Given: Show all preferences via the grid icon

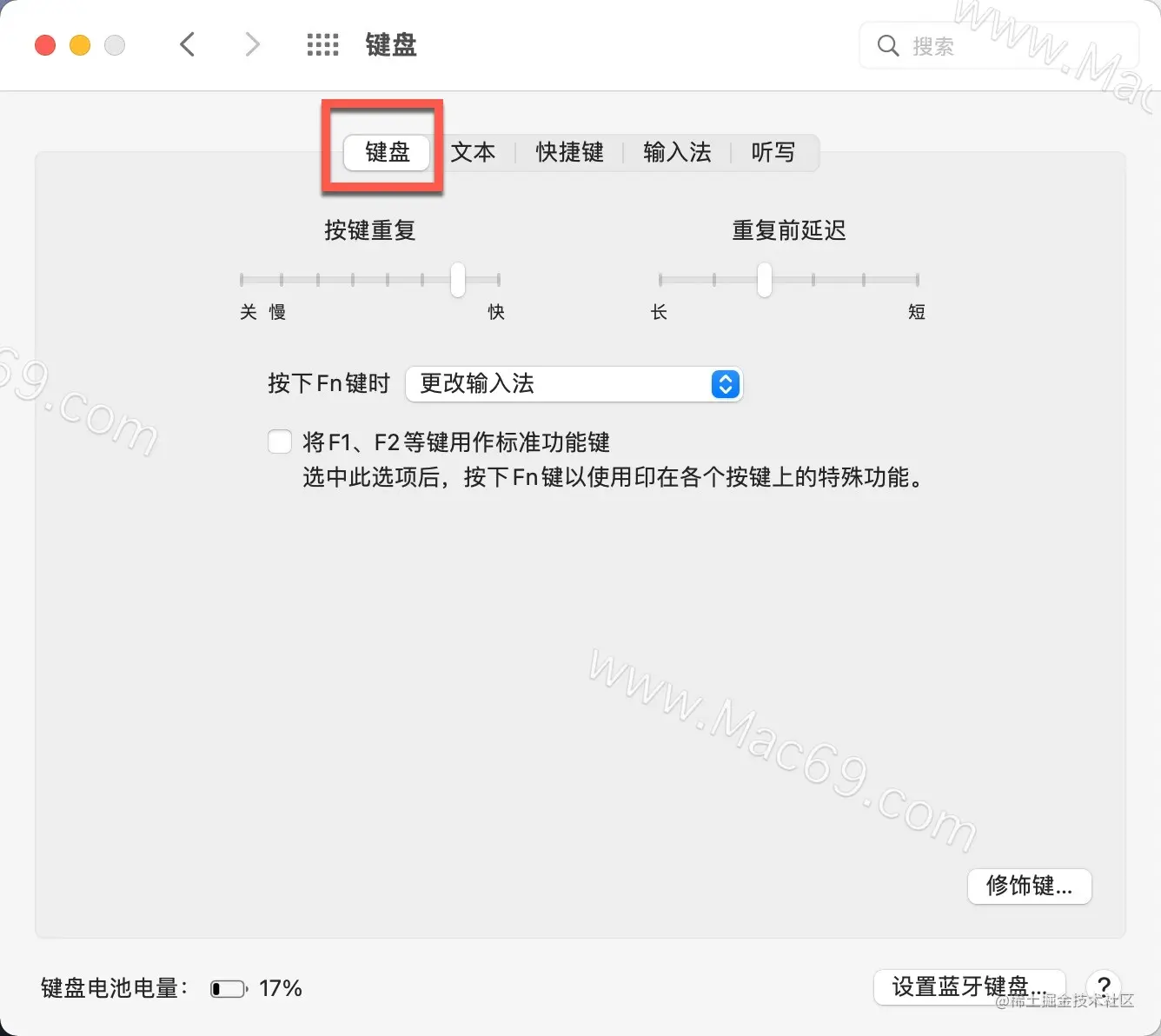Looking at the screenshot, I should point(322,45).
